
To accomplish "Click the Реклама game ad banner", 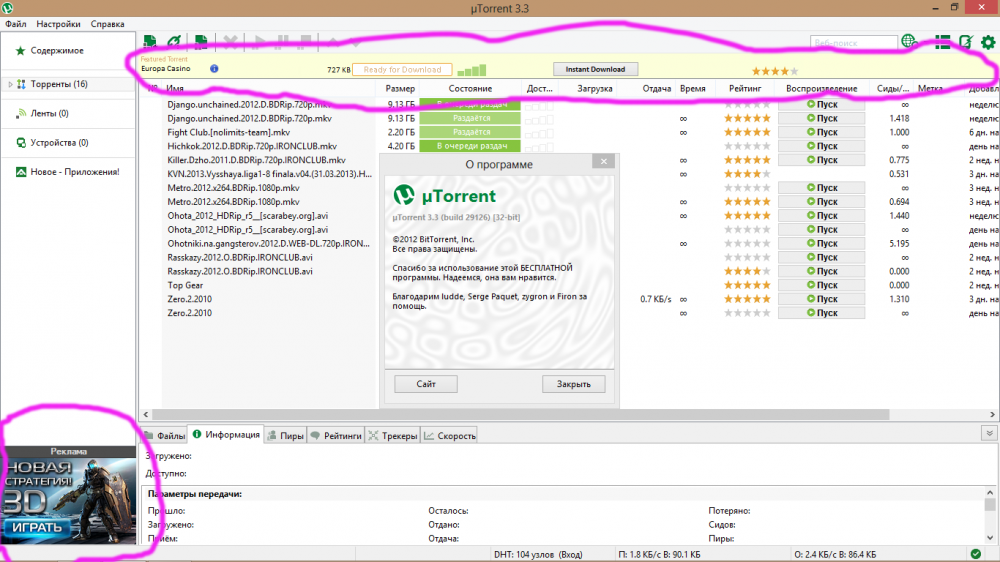I will point(68,500).
